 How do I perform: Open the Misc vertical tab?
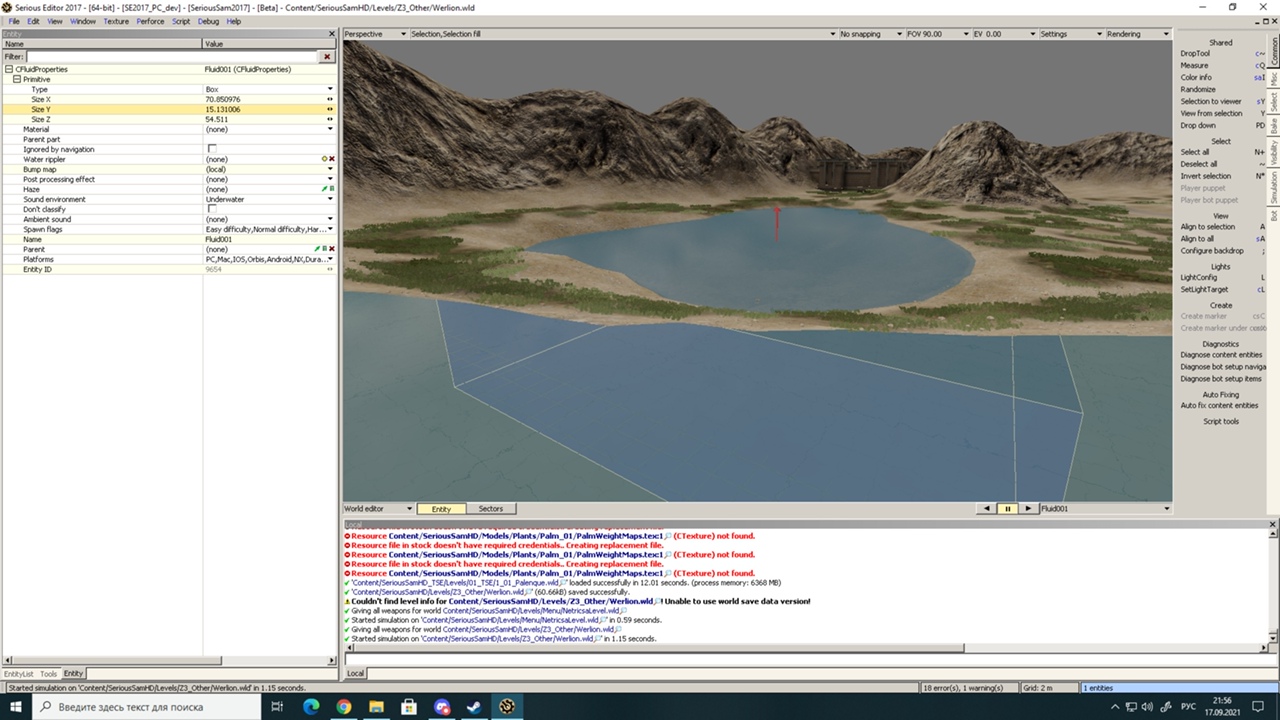click(x=1274, y=77)
